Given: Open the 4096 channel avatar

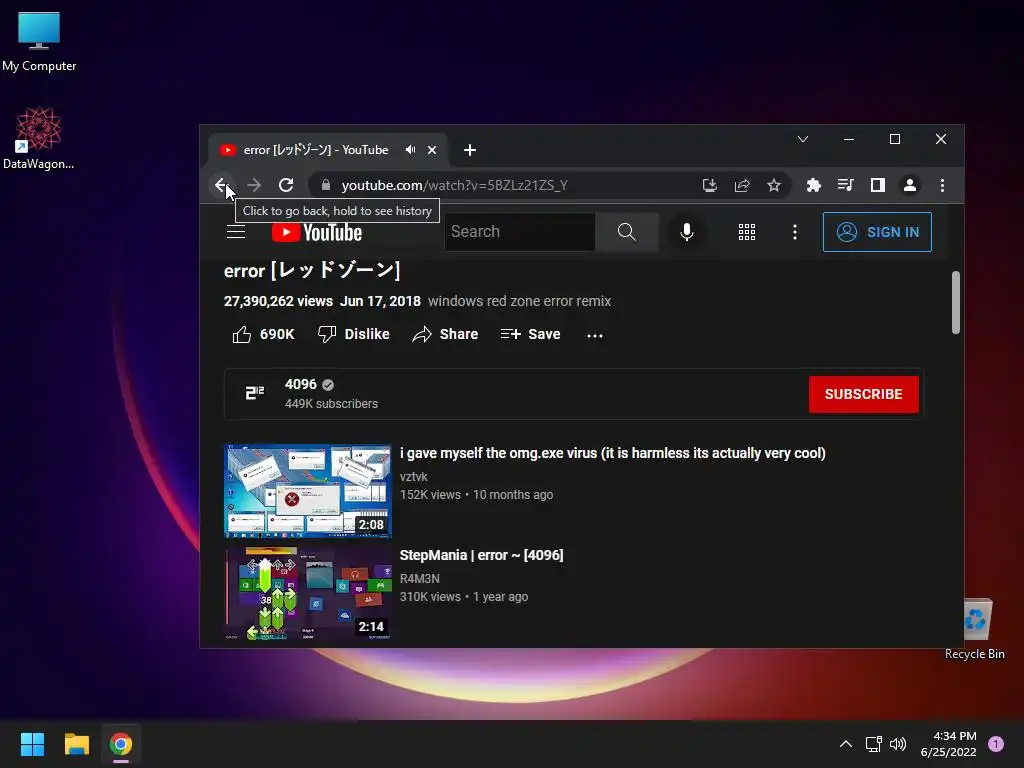Looking at the screenshot, I should tap(255, 393).
